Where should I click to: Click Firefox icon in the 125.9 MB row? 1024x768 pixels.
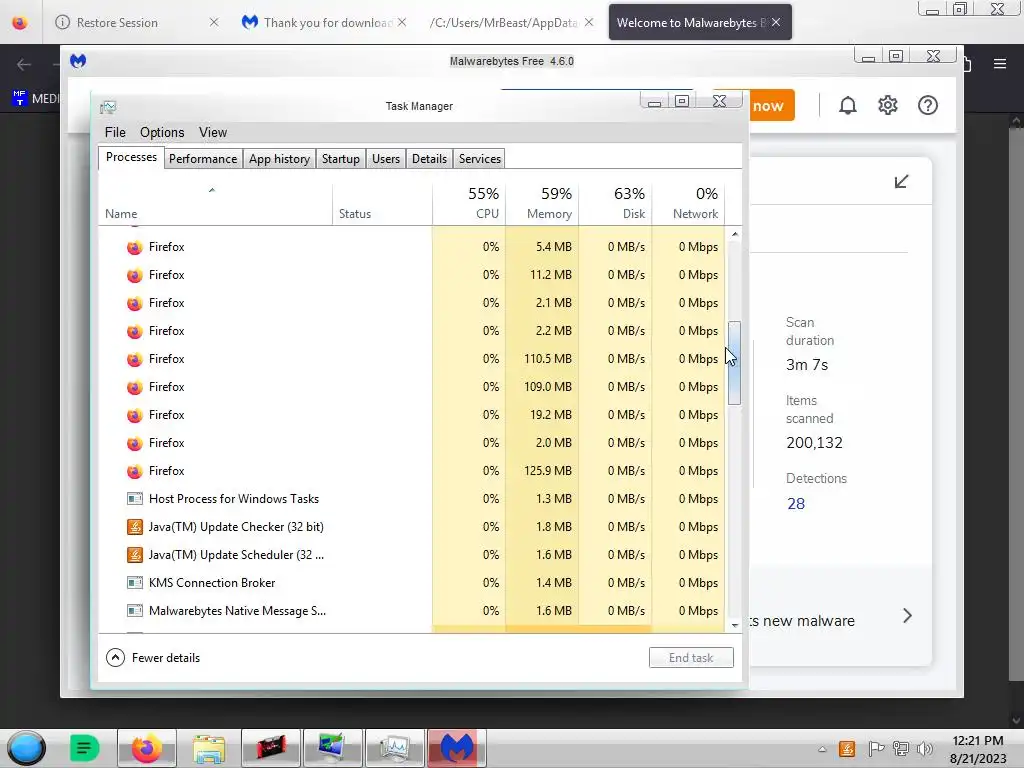coord(135,471)
